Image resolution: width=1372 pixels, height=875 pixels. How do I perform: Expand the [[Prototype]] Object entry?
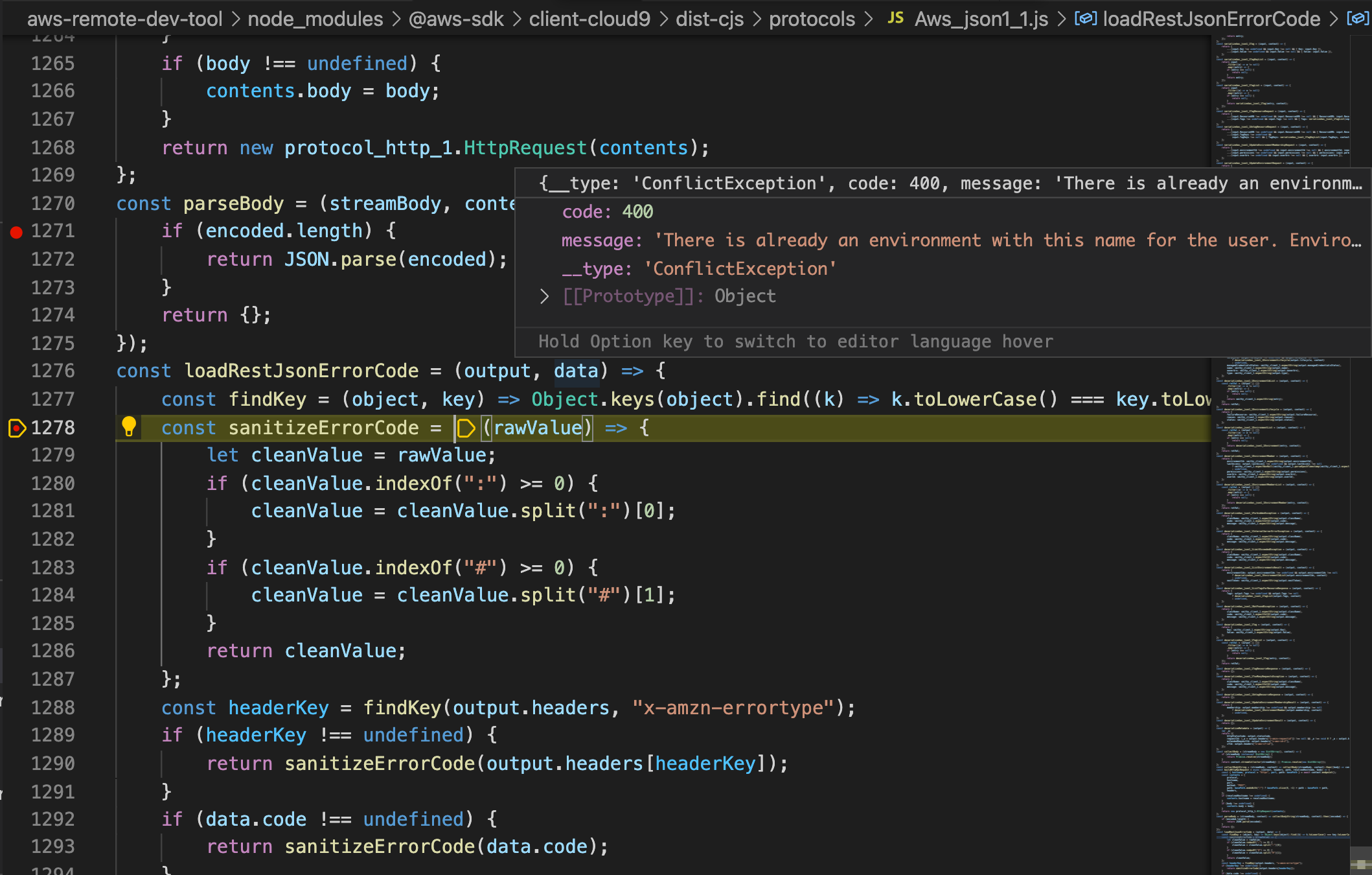click(x=544, y=297)
